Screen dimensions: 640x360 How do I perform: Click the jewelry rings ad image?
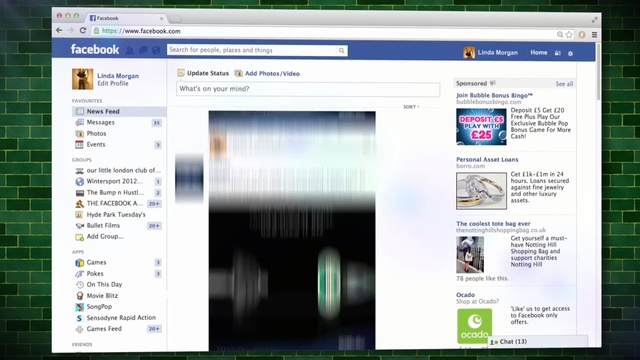tap(481, 191)
